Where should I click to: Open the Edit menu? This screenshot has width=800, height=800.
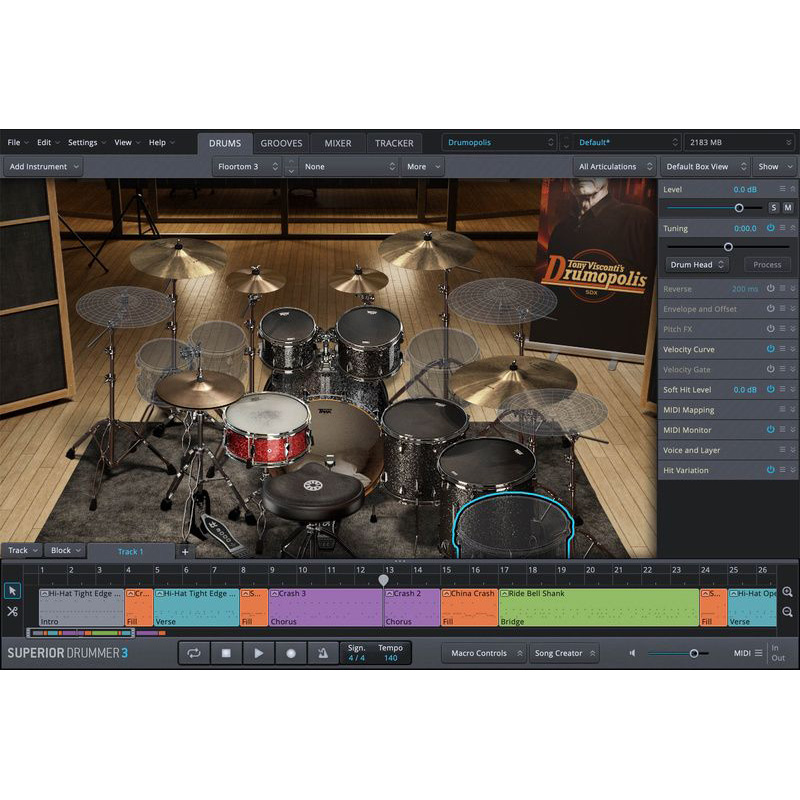pos(47,142)
